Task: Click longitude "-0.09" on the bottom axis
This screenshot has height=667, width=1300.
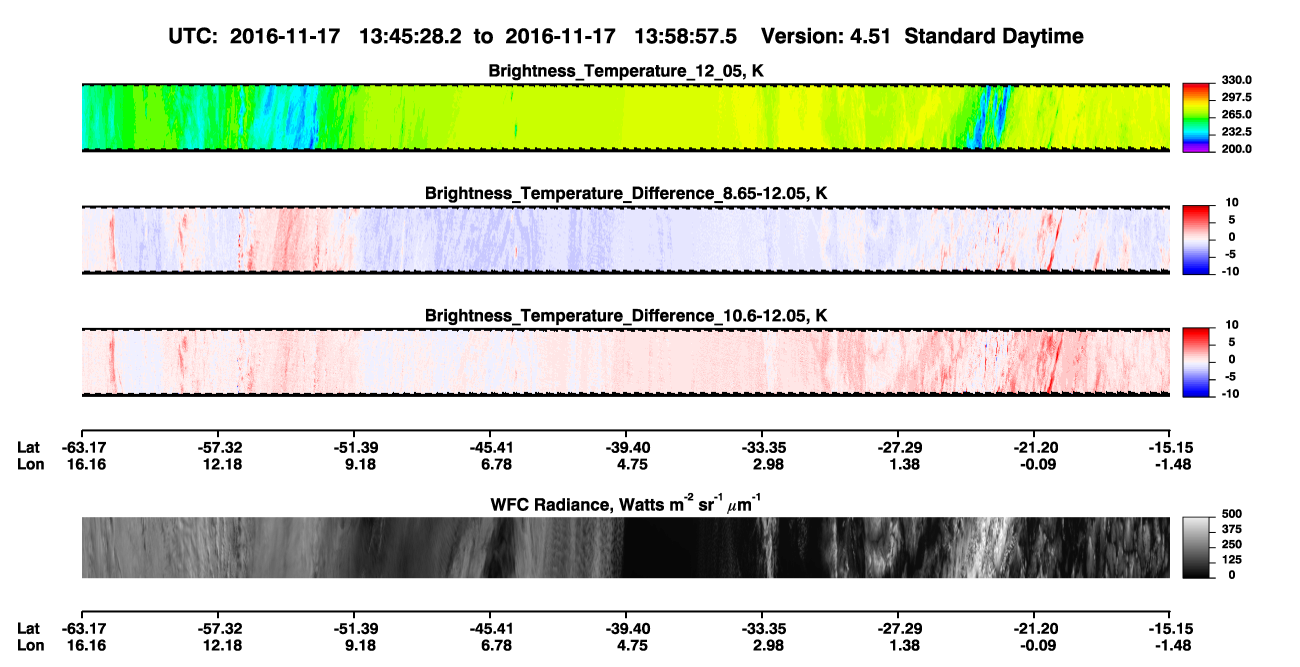Action: click(1037, 644)
